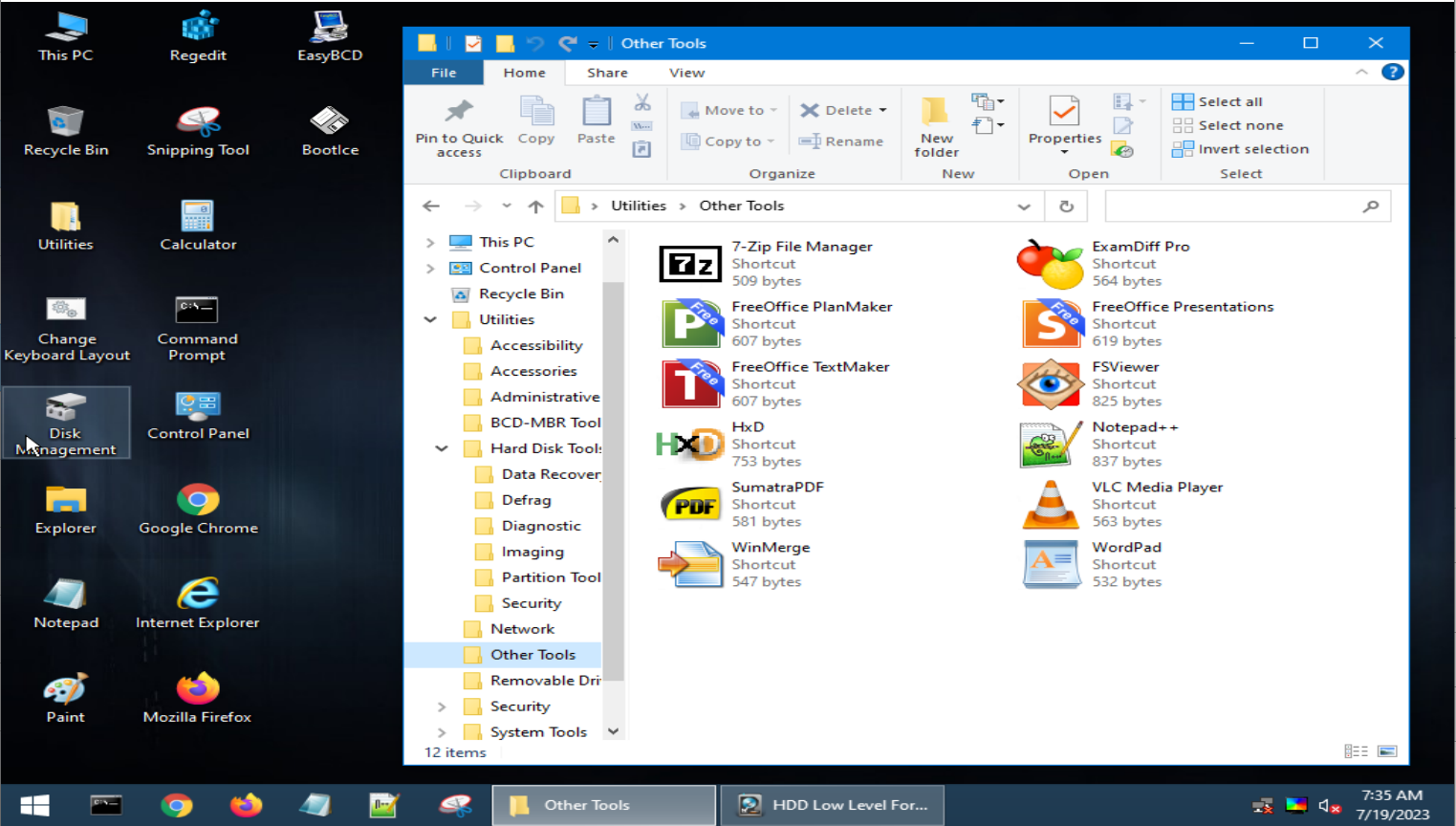
Task: Select the WinMerge shortcut
Action: 734,564
